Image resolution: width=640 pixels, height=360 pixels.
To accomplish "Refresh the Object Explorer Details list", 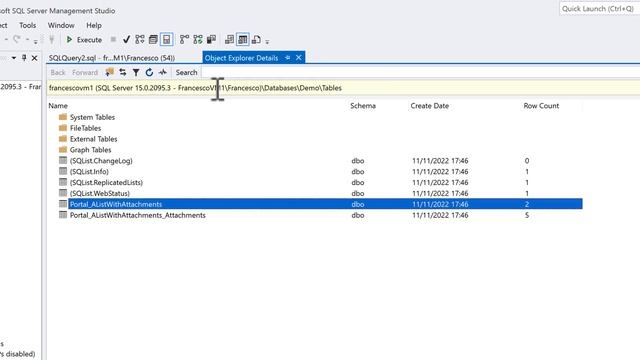I will (149, 72).
